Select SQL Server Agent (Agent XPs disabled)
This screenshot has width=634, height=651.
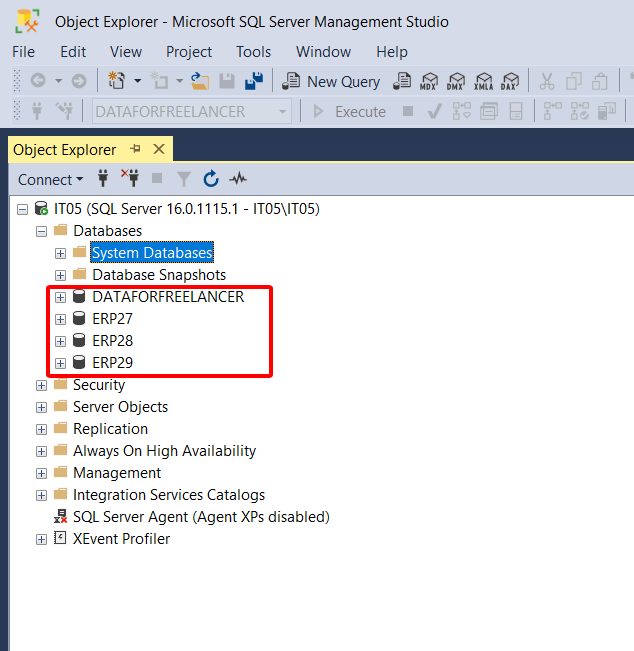click(201, 517)
